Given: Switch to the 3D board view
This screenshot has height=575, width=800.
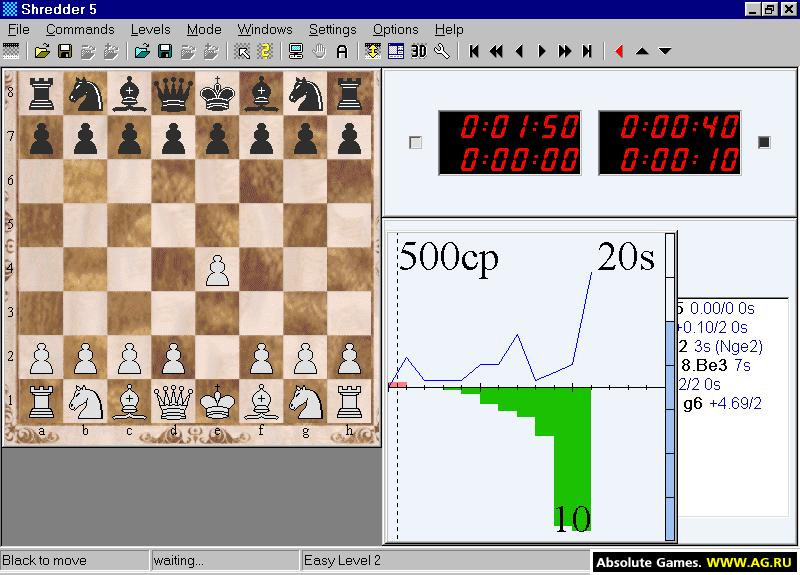Looking at the screenshot, I should [419, 51].
